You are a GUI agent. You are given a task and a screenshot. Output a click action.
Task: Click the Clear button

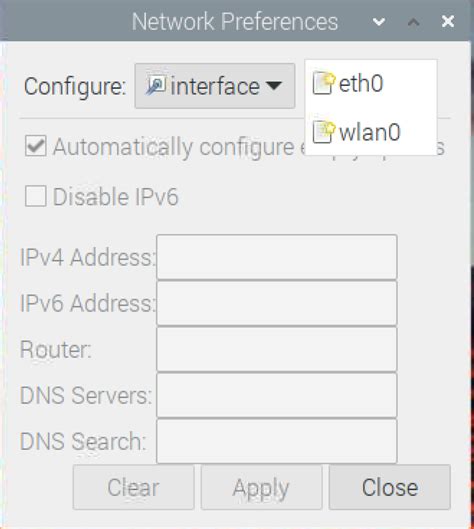coord(134,487)
